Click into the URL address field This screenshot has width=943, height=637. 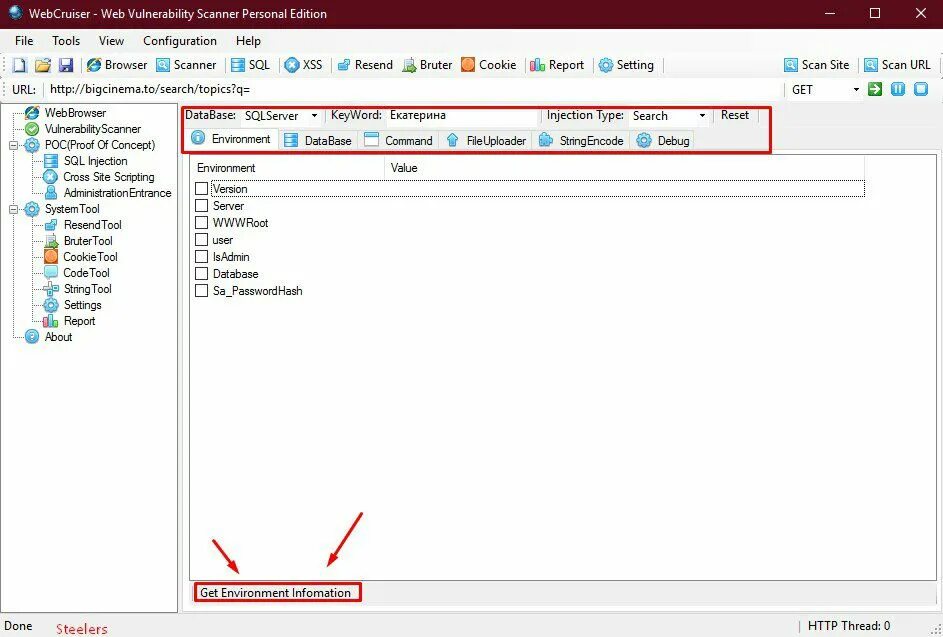[412, 90]
